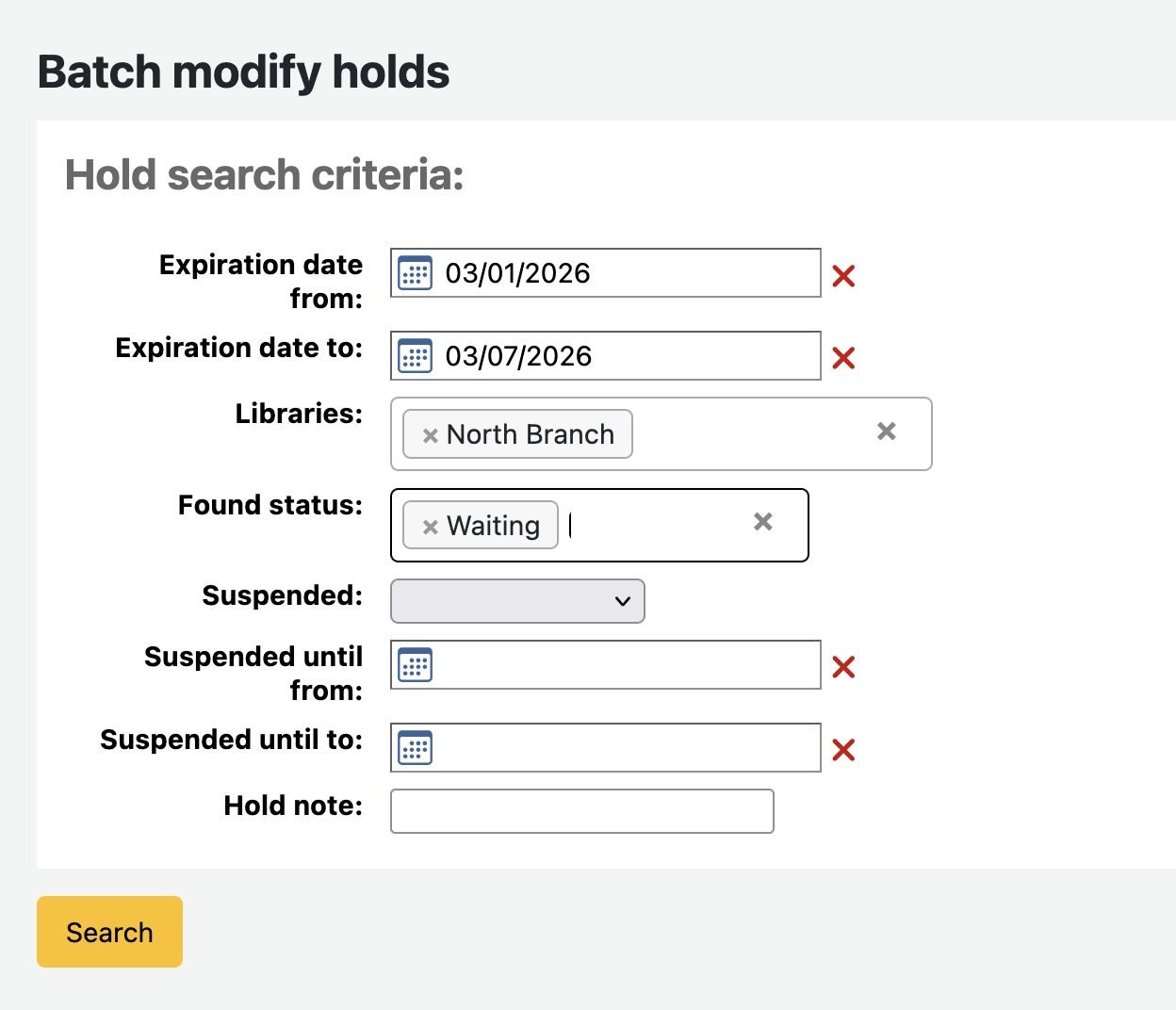
Task: Open calendar for Expiration date to
Action: tap(415, 356)
